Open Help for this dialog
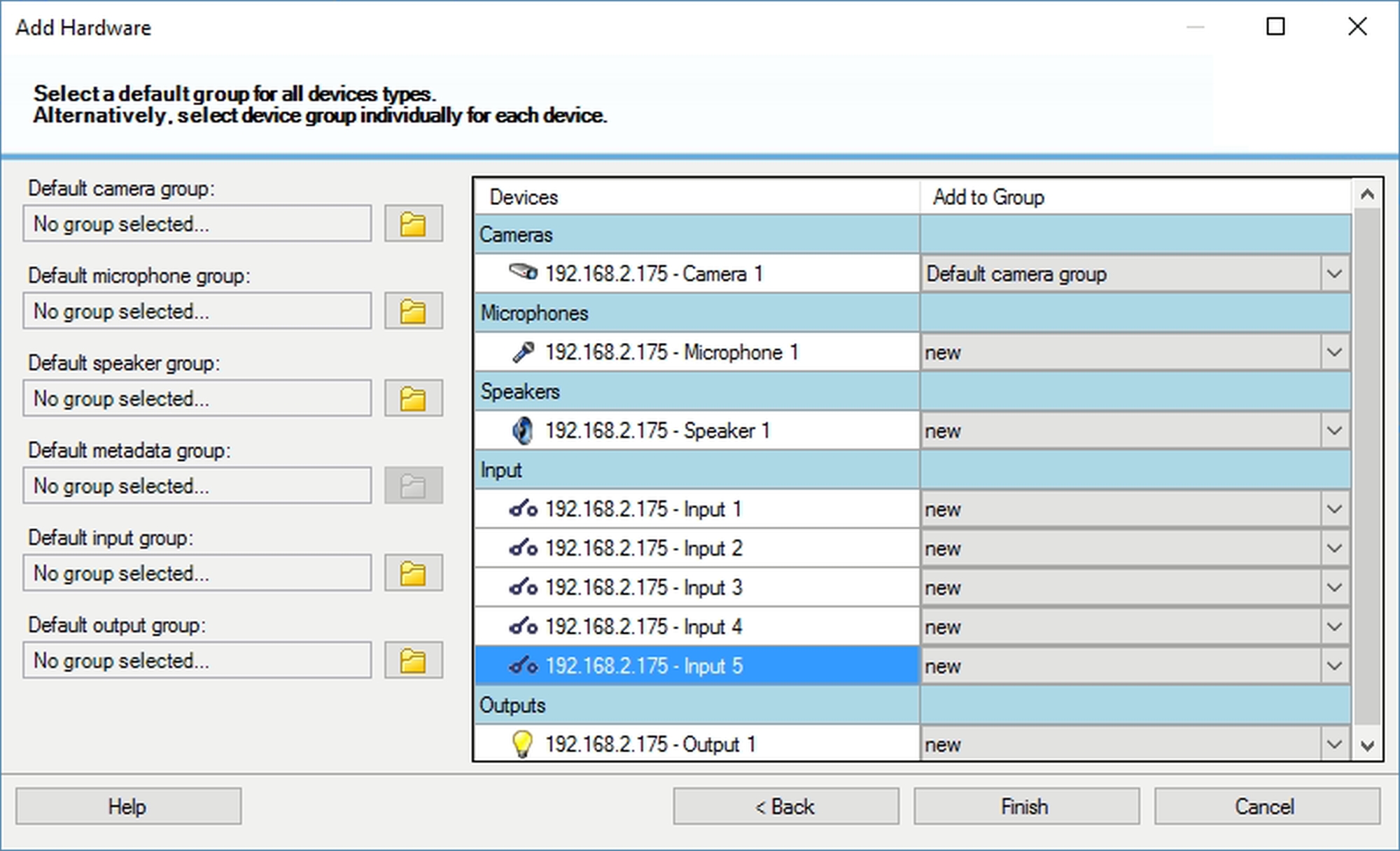The height and width of the screenshot is (851, 1400). pyautogui.click(x=128, y=806)
